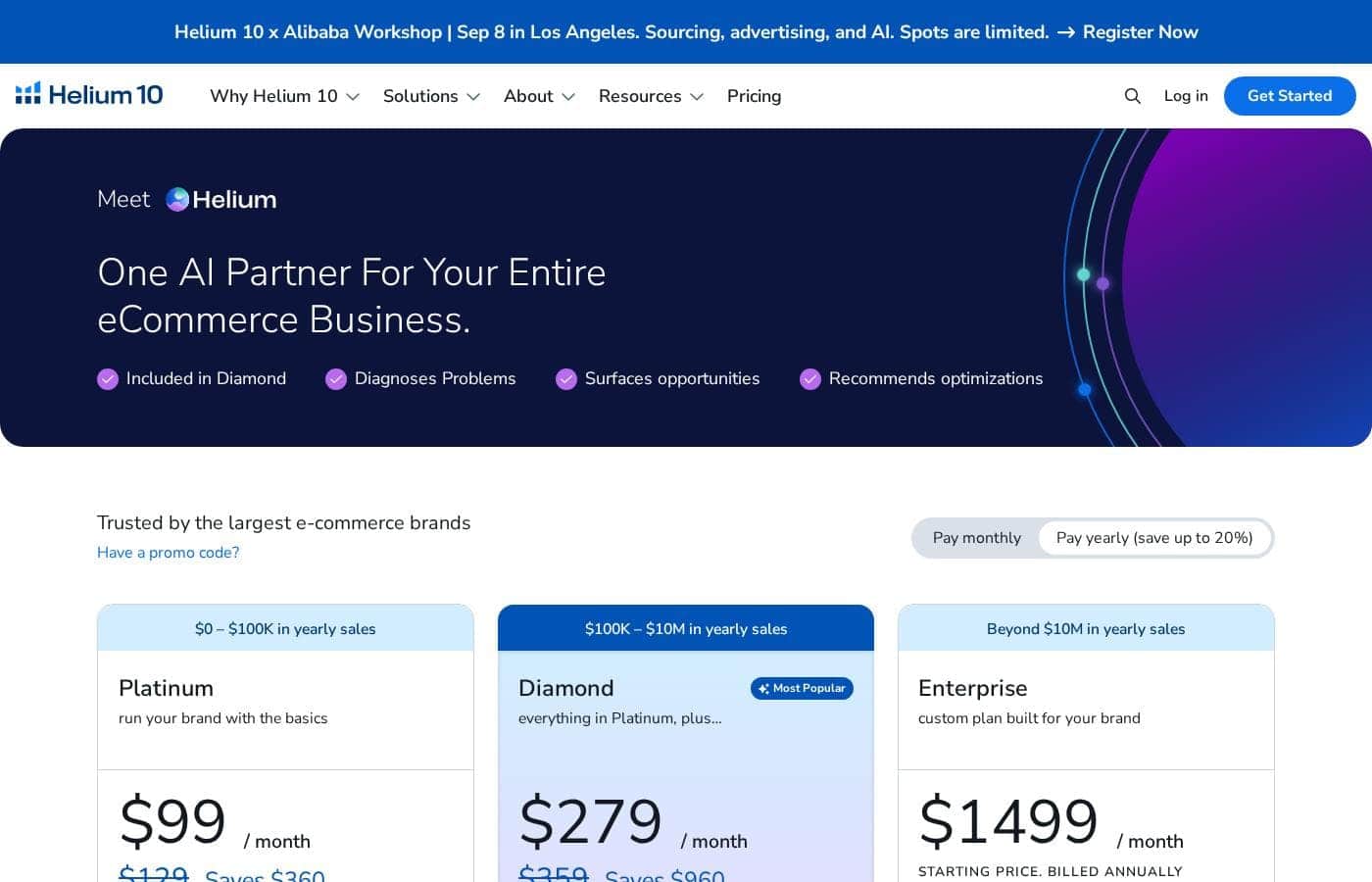Click the One AI Partner headline
This screenshot has height=882, width=1372.
click(x=352, y=296)
